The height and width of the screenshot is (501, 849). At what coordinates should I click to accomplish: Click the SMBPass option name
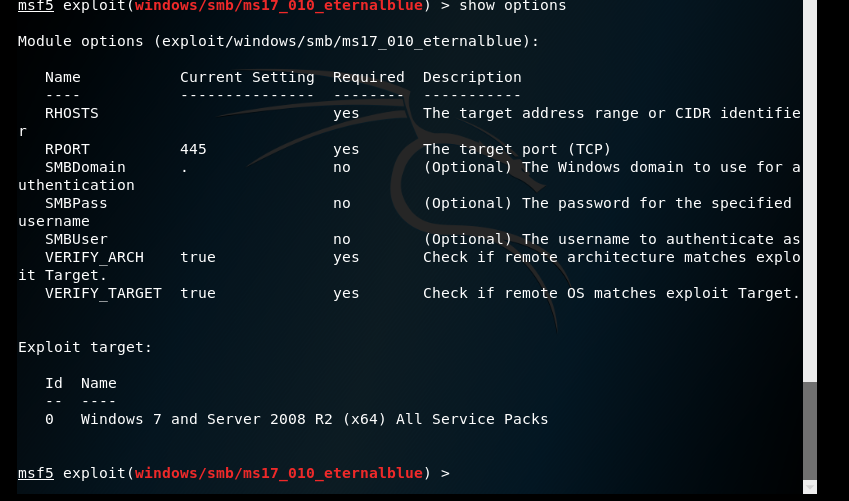[76, 203]
